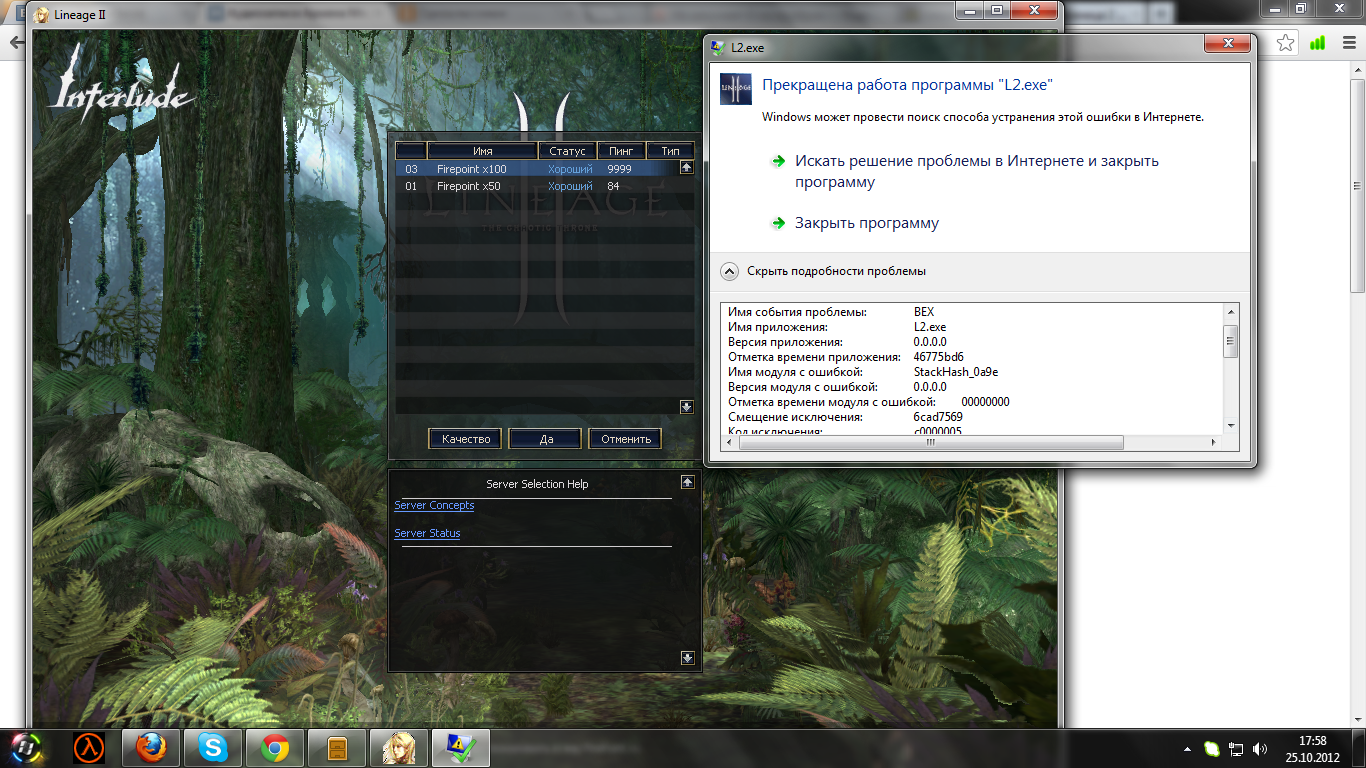Click the Lineage II window title icon
Viewport: 1366px width, 768px height.
pos(42,16)
